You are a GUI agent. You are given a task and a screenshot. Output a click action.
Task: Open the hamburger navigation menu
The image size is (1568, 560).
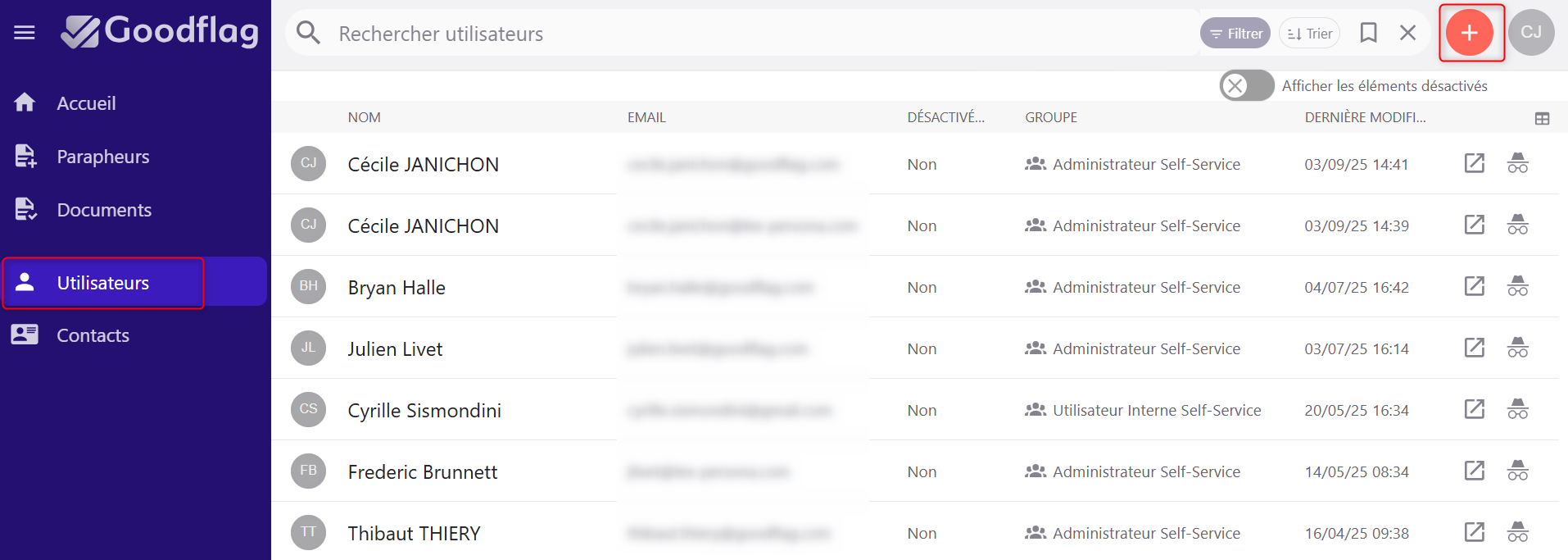tap(25, 33)
